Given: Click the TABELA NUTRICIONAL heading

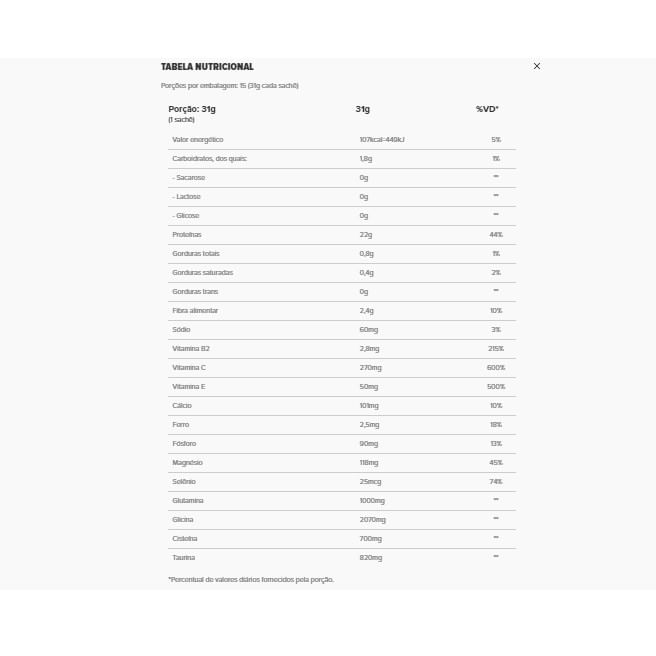Looking at the screenshot, I should pyautogui.click(x=207, y=67).
